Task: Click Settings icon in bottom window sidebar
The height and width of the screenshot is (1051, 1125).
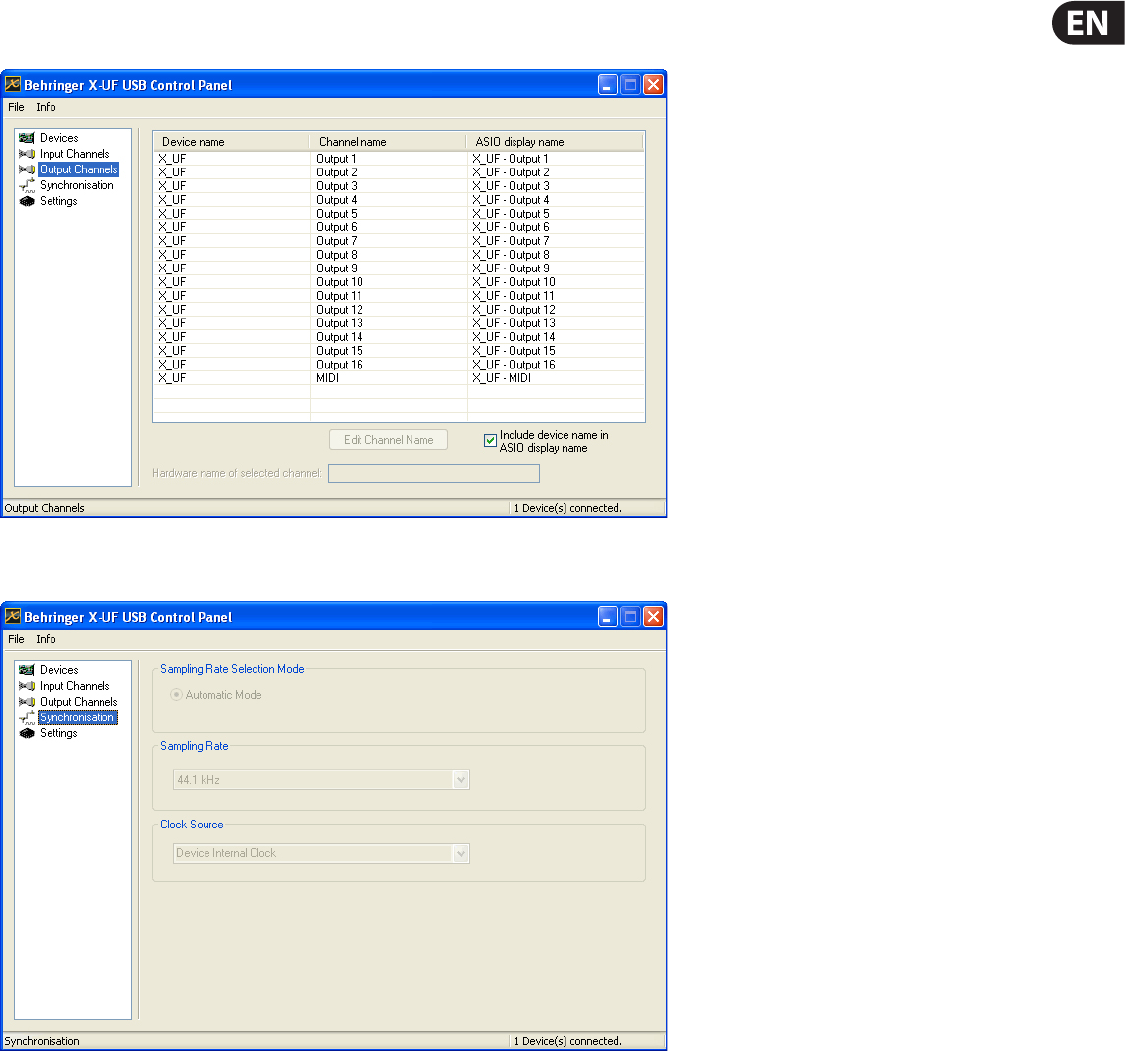Action: click(x=27, y=733)
